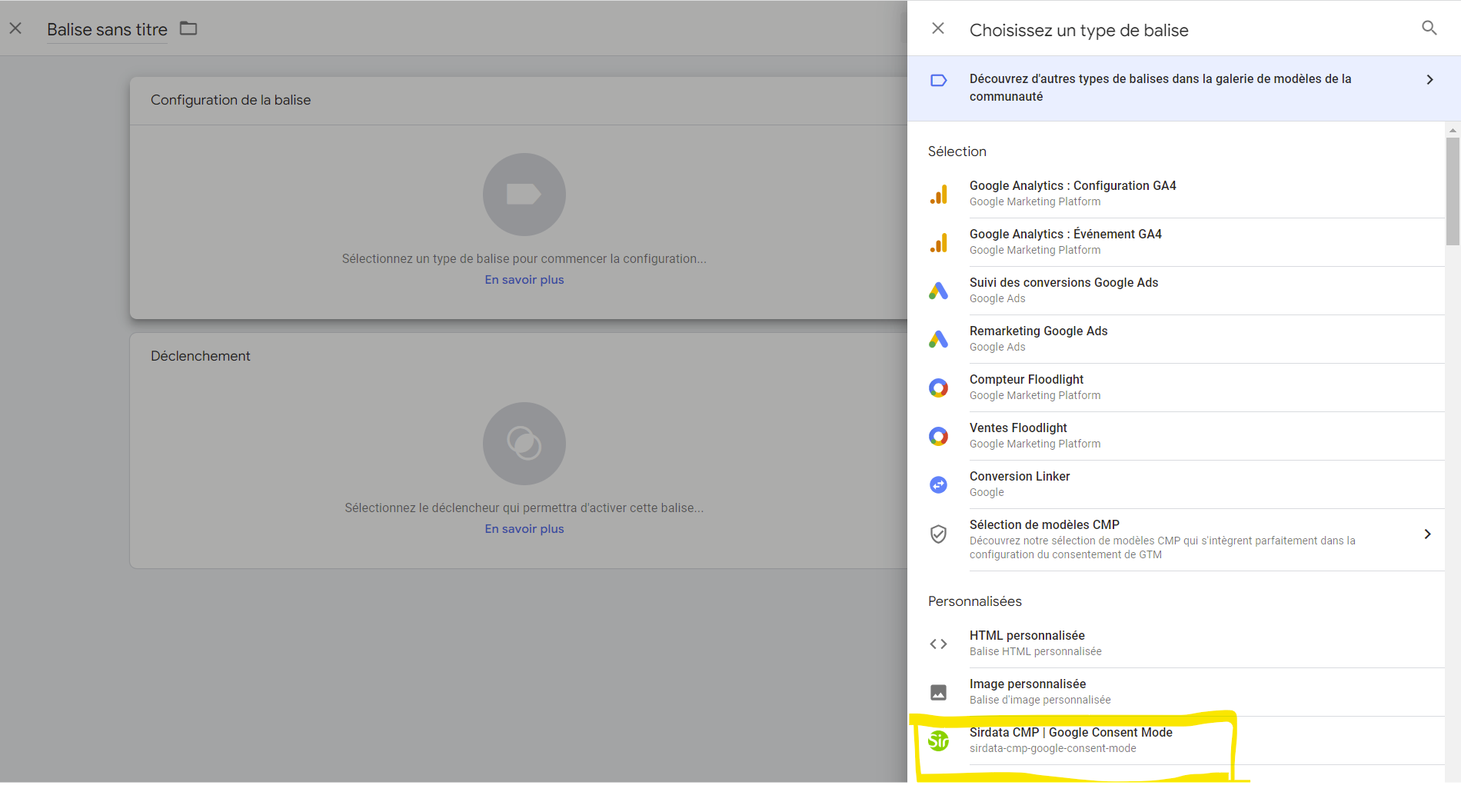Open En savoir plus link under Déclenchement
The image size is (1461, 812).
click(524, 529)
